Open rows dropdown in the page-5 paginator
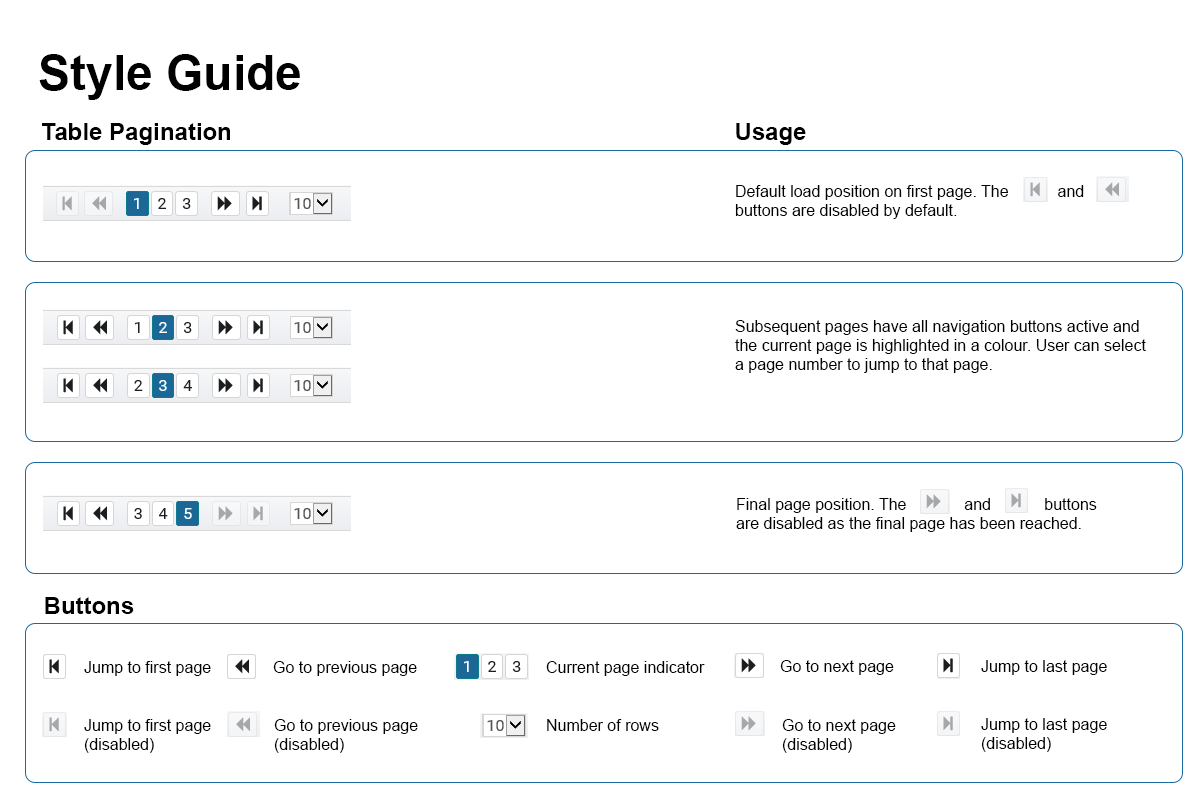This screenshot has width=1200, height=800. point(311,514)
